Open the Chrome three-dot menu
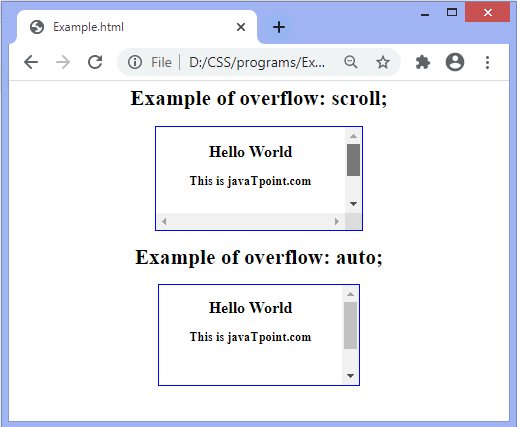 pyautogui.click(x=487, y=62)
